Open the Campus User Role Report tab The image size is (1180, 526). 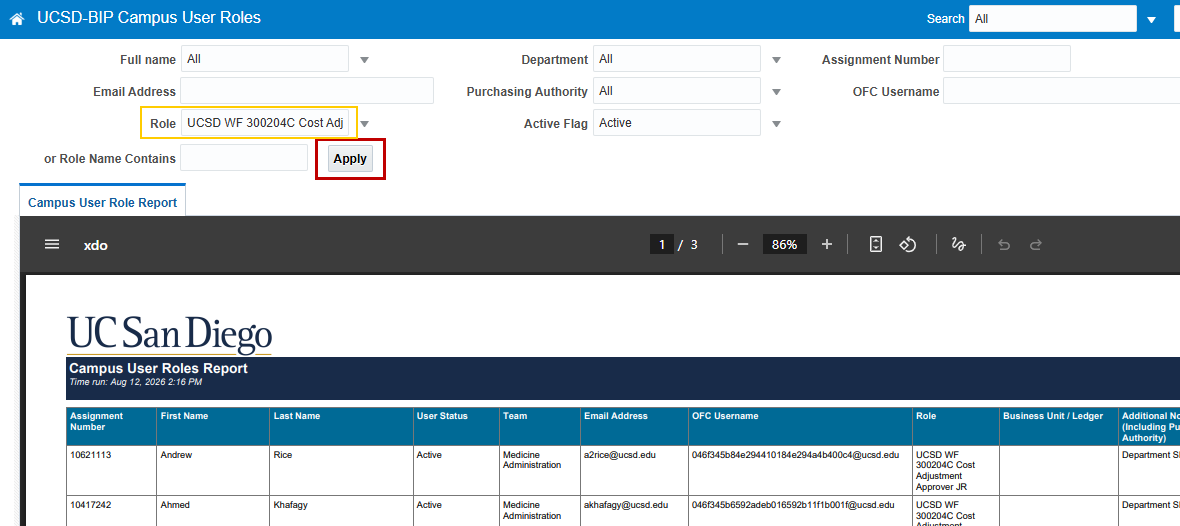(102, 202)
